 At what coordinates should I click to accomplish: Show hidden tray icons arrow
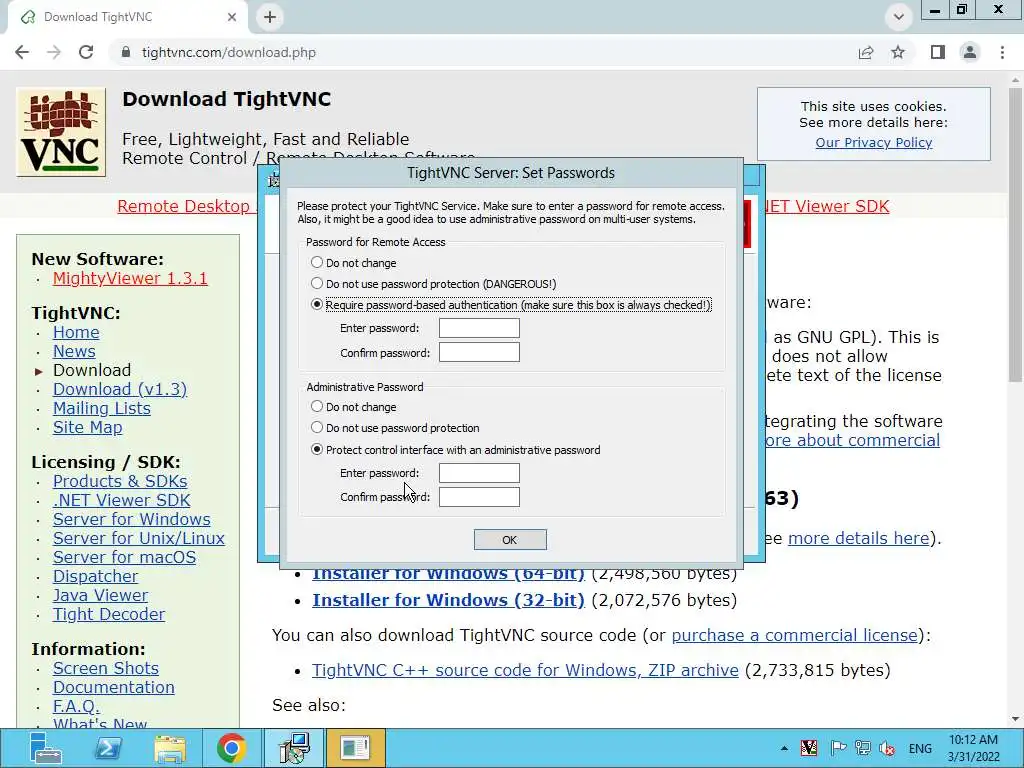(x=784, y=748)
